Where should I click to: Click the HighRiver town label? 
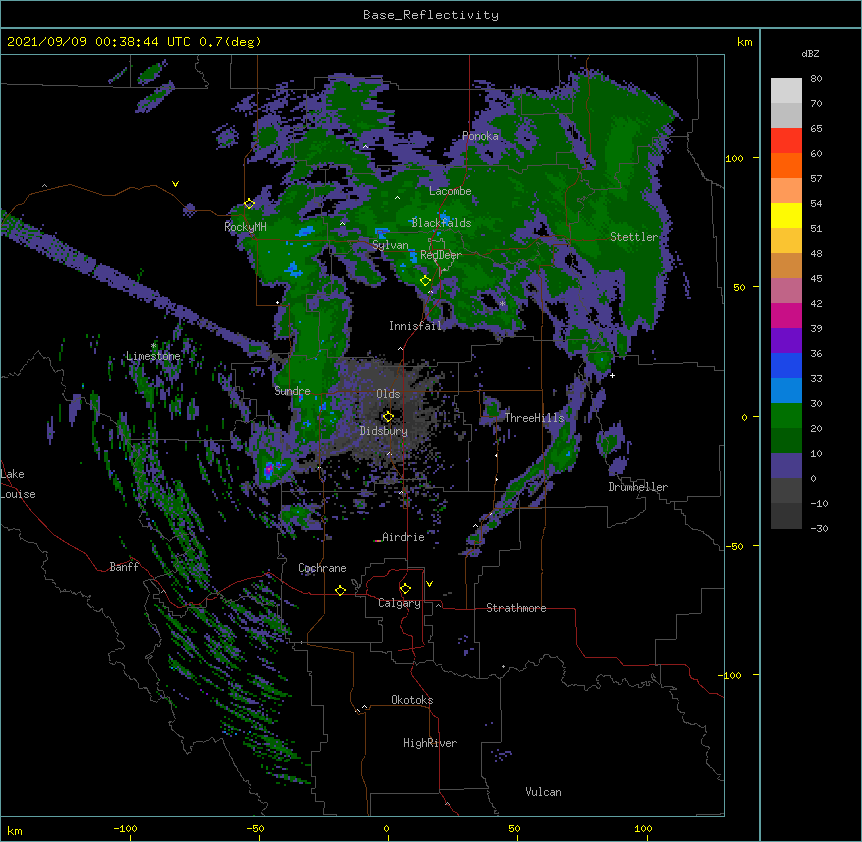coord(430,743)
